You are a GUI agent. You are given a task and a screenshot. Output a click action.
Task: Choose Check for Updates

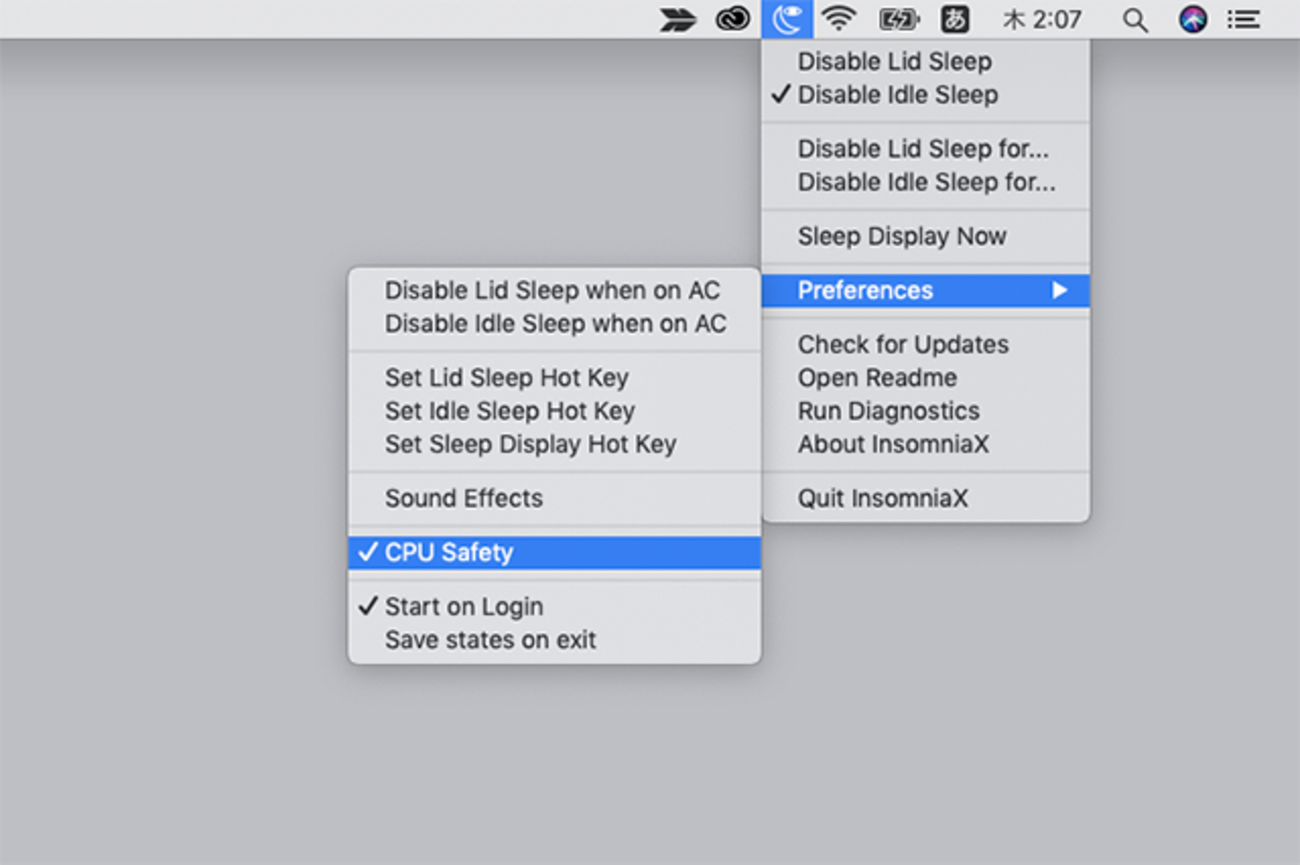tap(902, 344)
